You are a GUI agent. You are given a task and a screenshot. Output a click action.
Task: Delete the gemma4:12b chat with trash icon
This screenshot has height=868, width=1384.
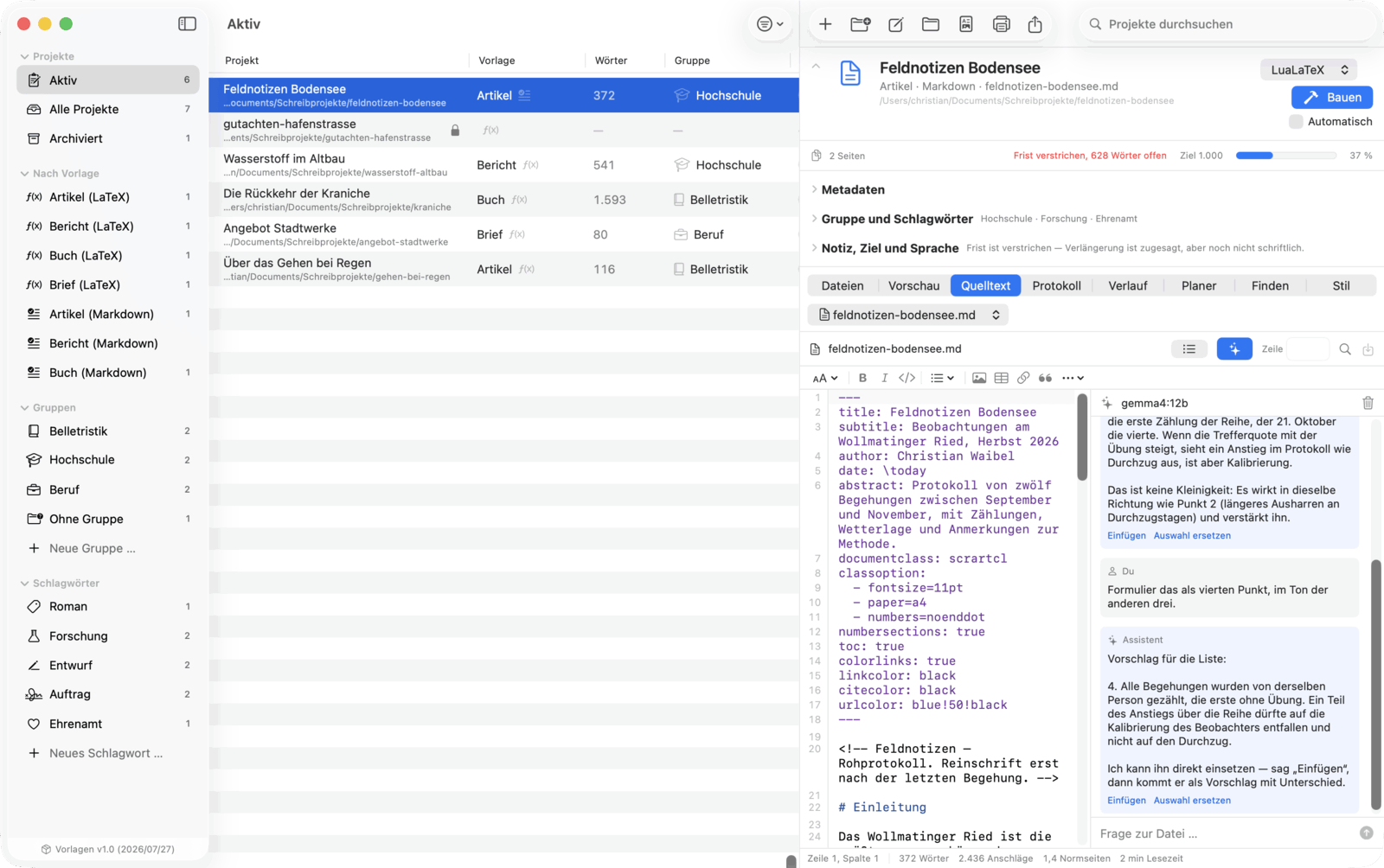pyautogui.click(x=1368, y=403)
